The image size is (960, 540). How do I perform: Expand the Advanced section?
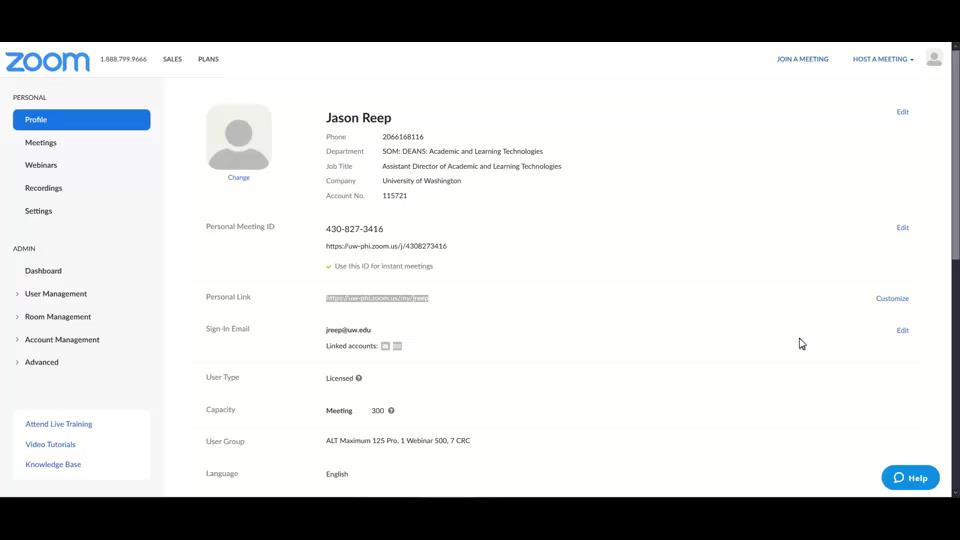click(x=41, y=362)
